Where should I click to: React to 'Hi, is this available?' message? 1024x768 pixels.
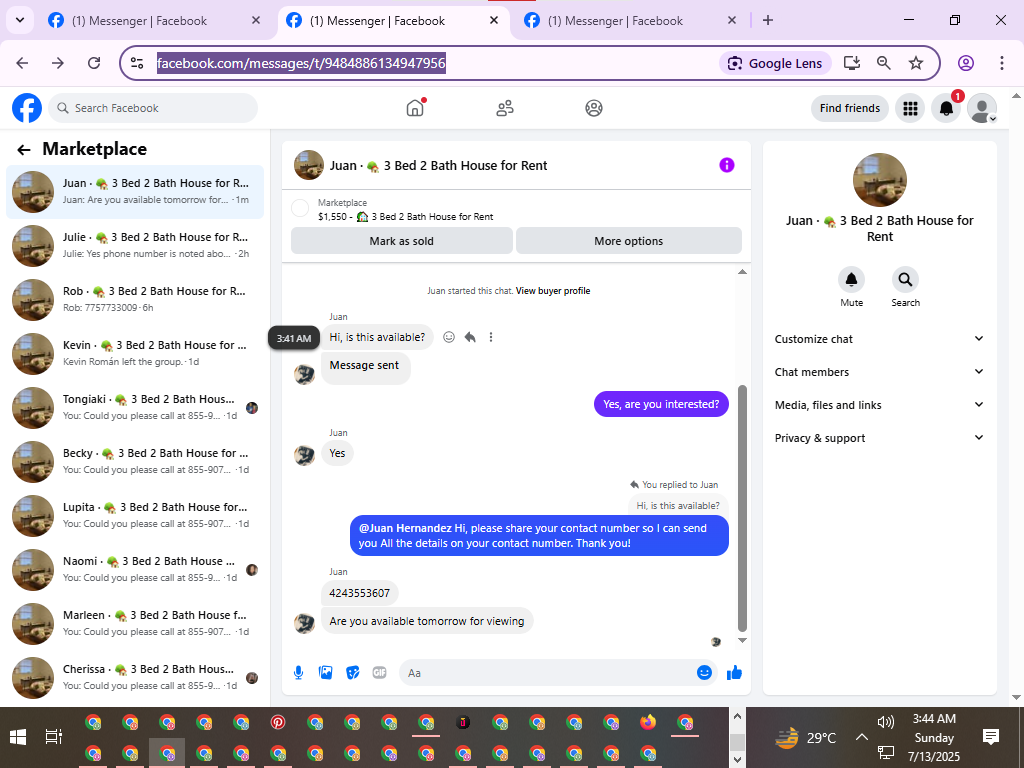pyautogui.click(x=449, y=337)
